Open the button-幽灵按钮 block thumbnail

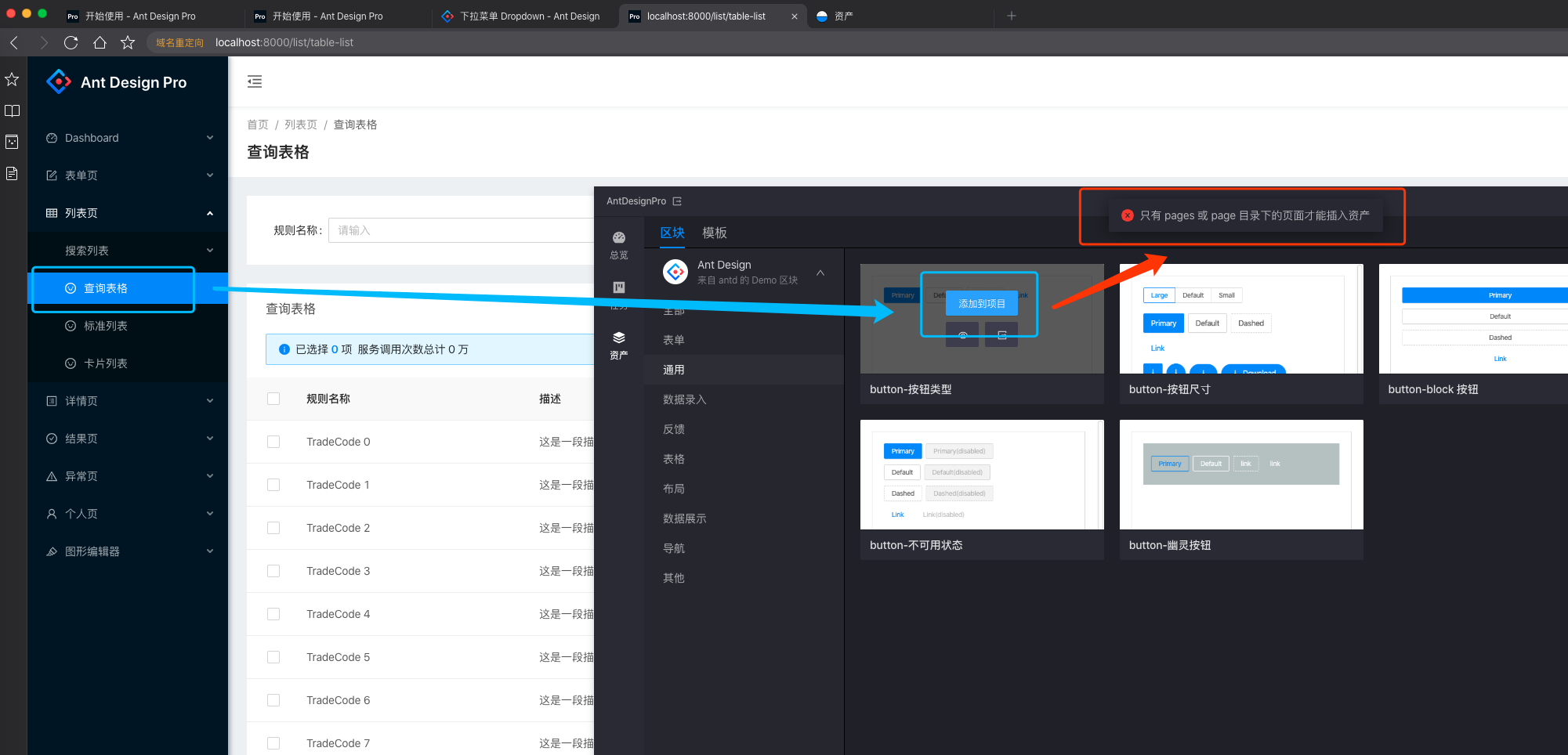(1241, 475)
